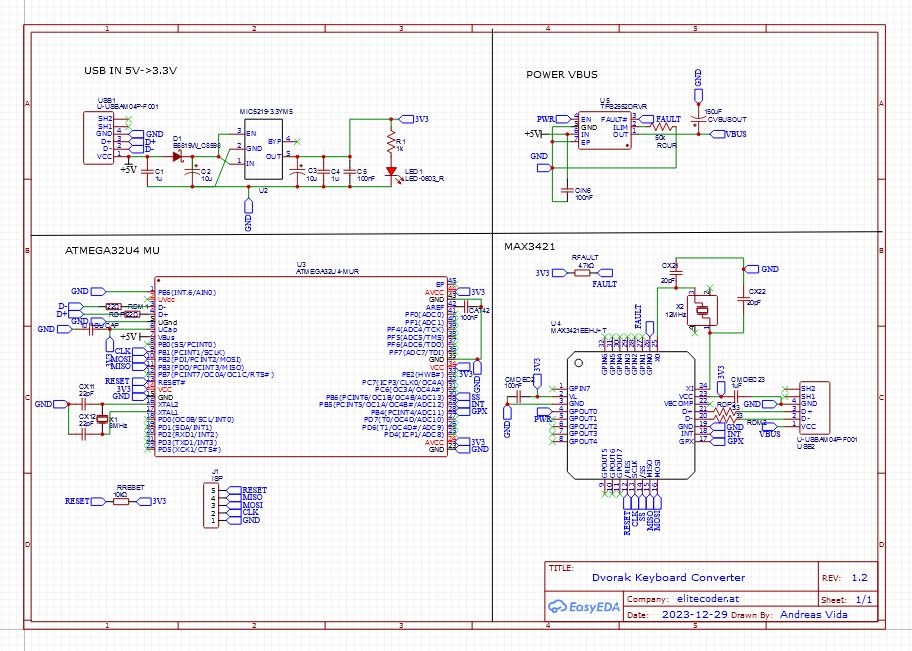
Task: Select the CX11 22pF capacitor
Action: 83,404
